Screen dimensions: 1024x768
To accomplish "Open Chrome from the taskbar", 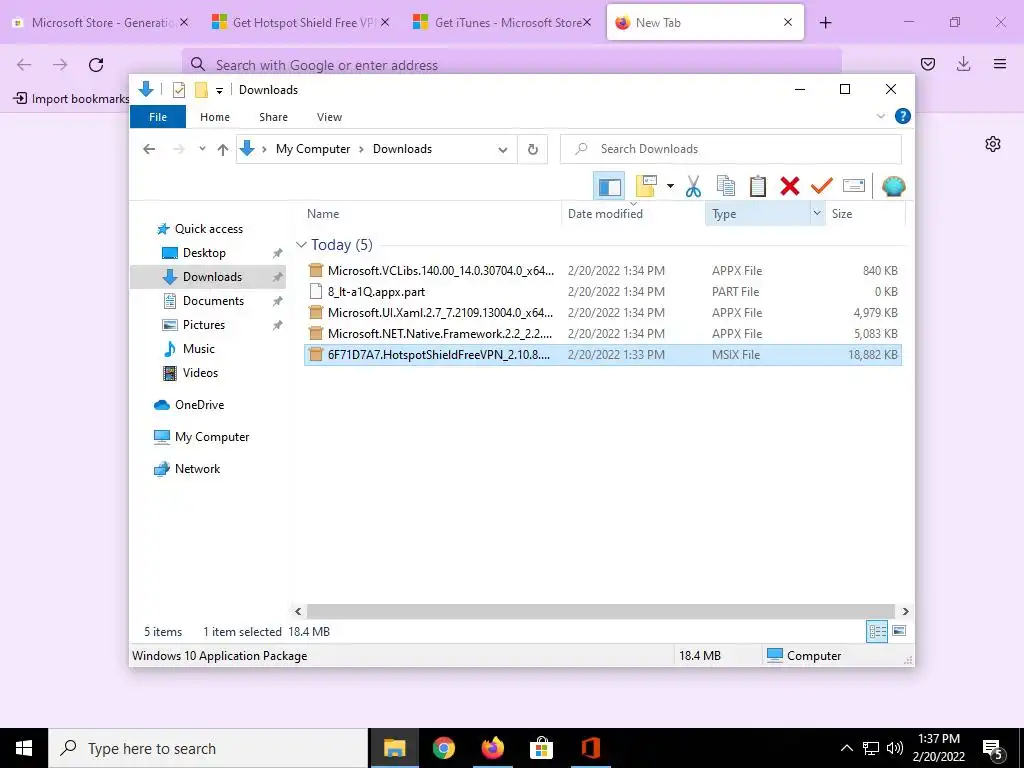I will point(443,748).
